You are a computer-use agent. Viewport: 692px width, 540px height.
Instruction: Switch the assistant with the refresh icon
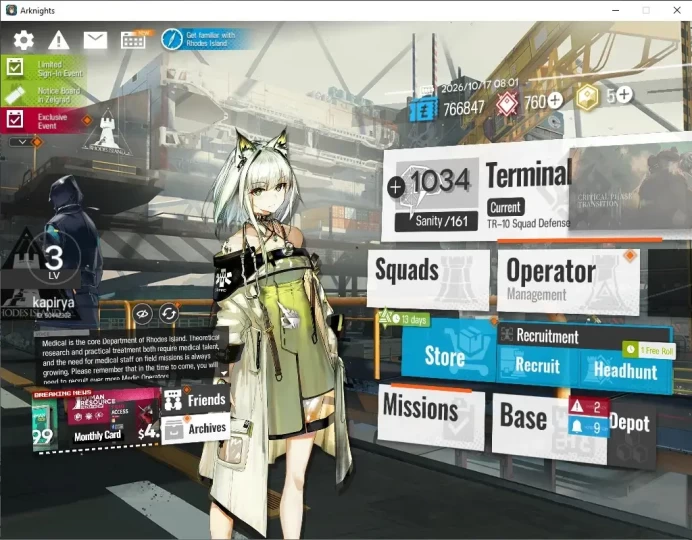click(x=169, y=314)
